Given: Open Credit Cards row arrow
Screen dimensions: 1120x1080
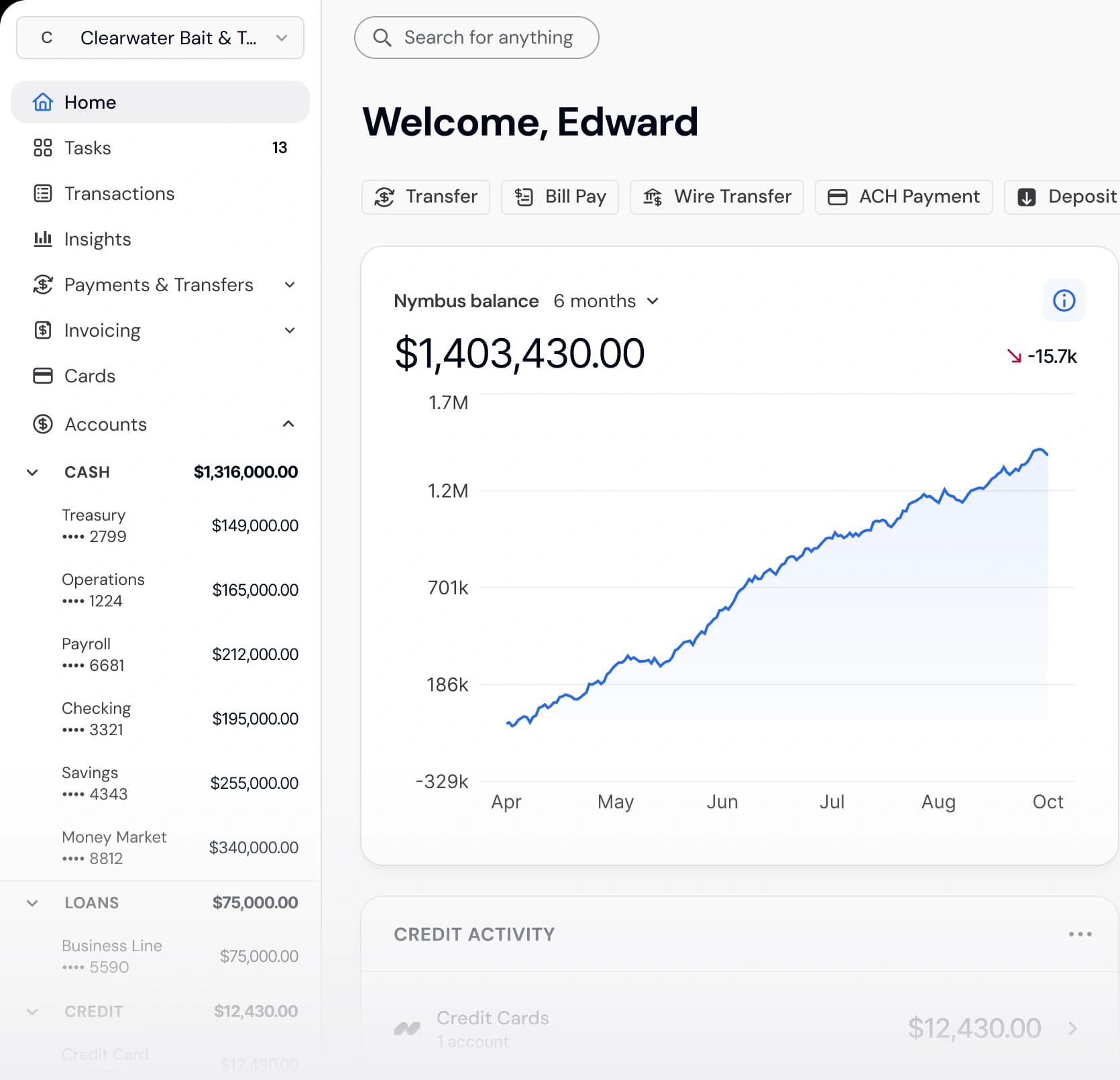Looking at the screenshot, I should (1073, 1028).
